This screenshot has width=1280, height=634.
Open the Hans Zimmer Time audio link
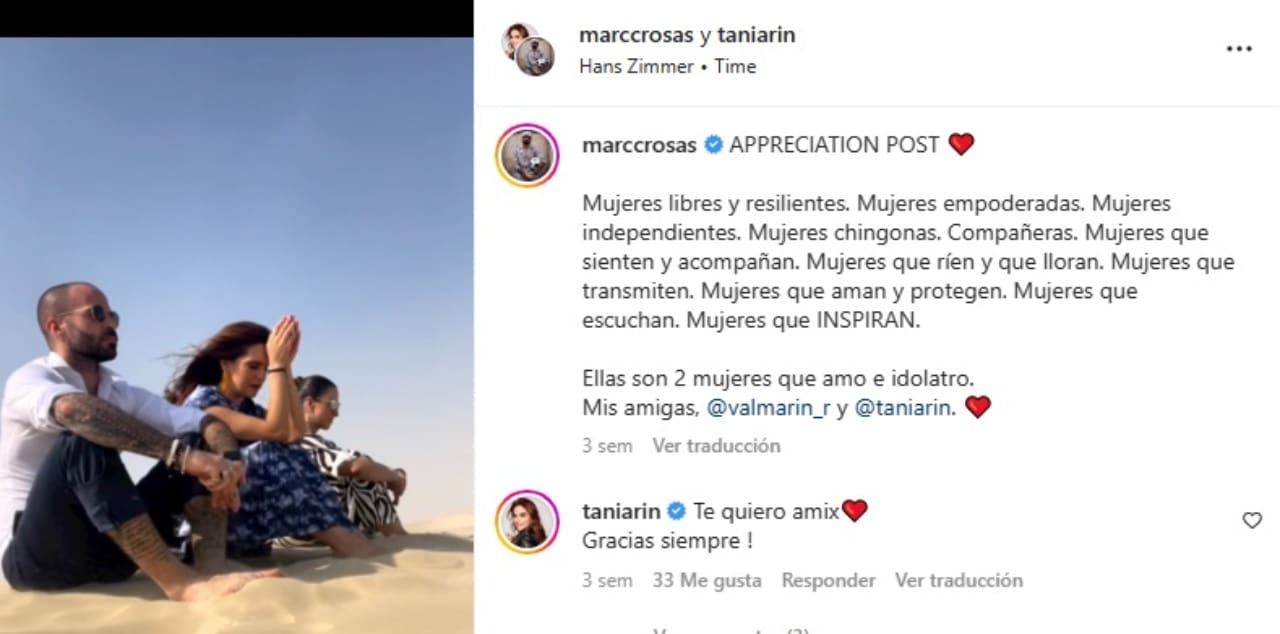tap(667, 67)
